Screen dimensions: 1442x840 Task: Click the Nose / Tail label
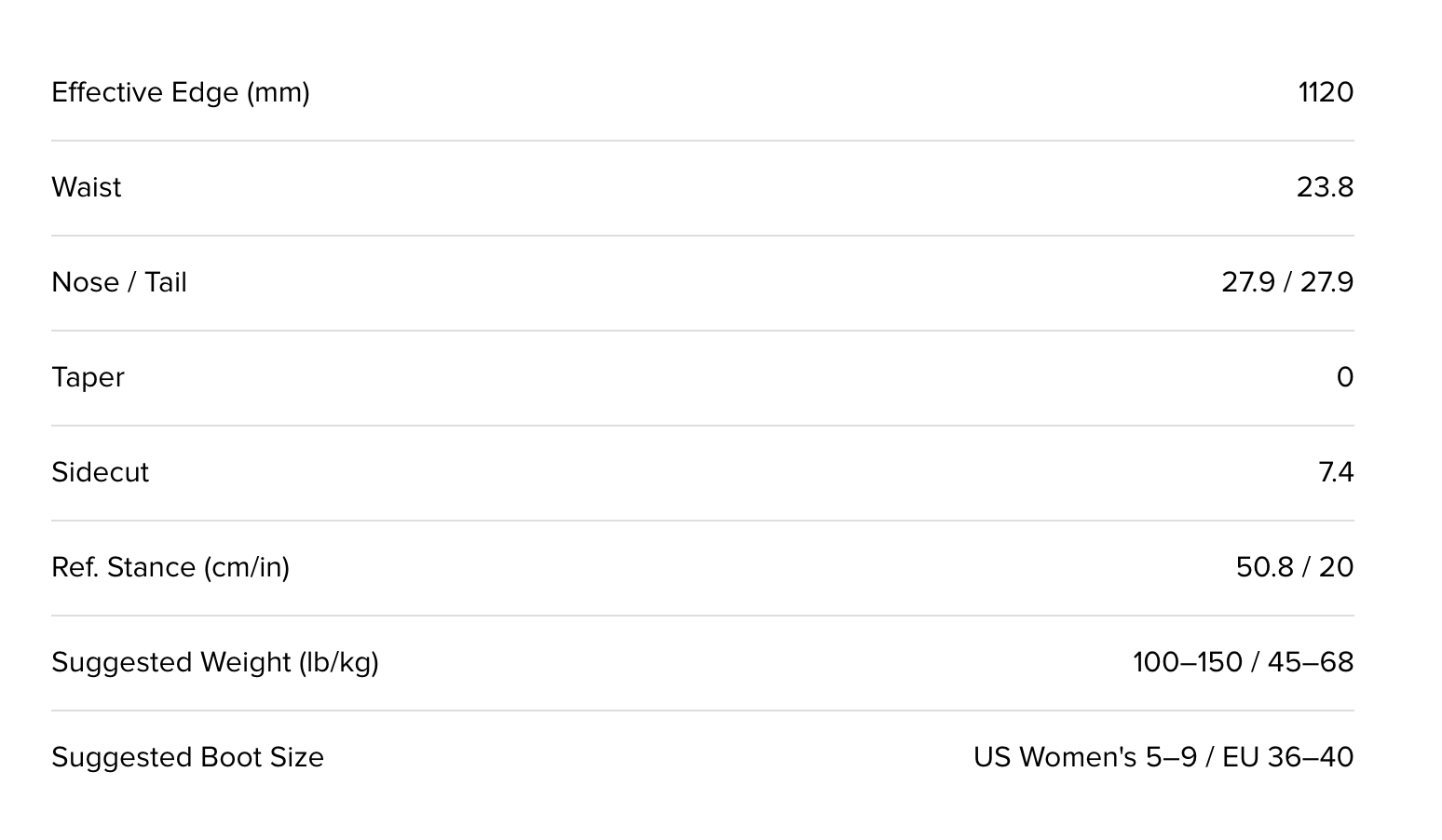click(119, 282)
